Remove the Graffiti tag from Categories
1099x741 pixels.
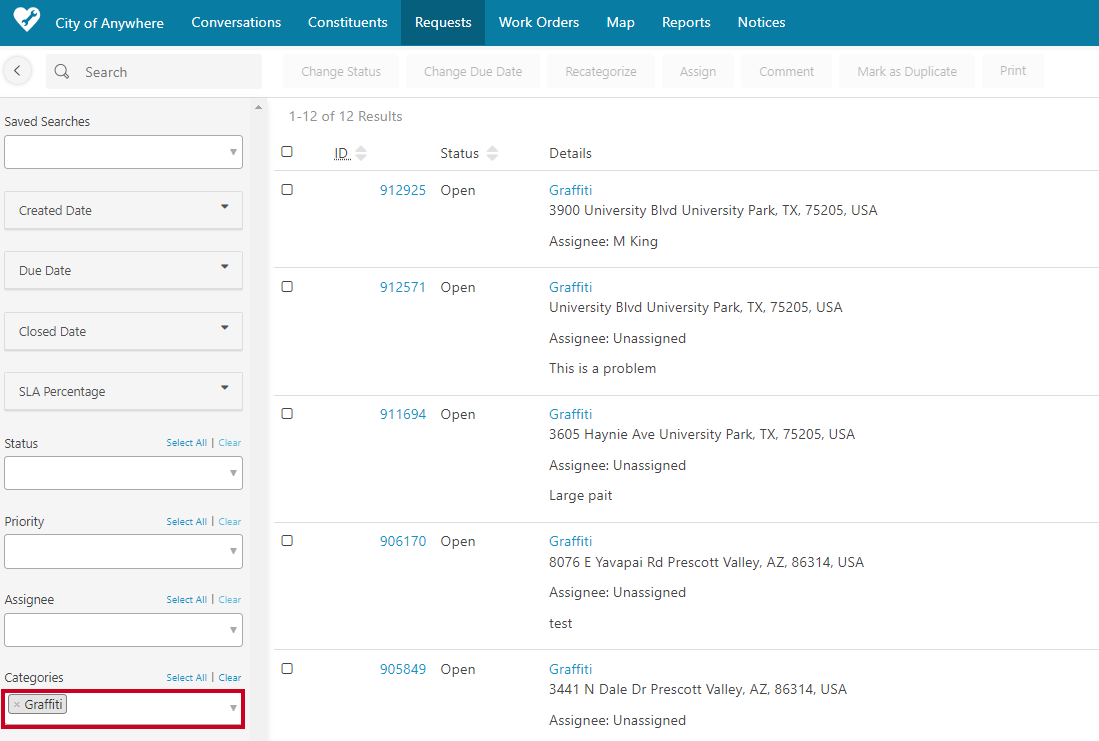(x=17, y=705)
